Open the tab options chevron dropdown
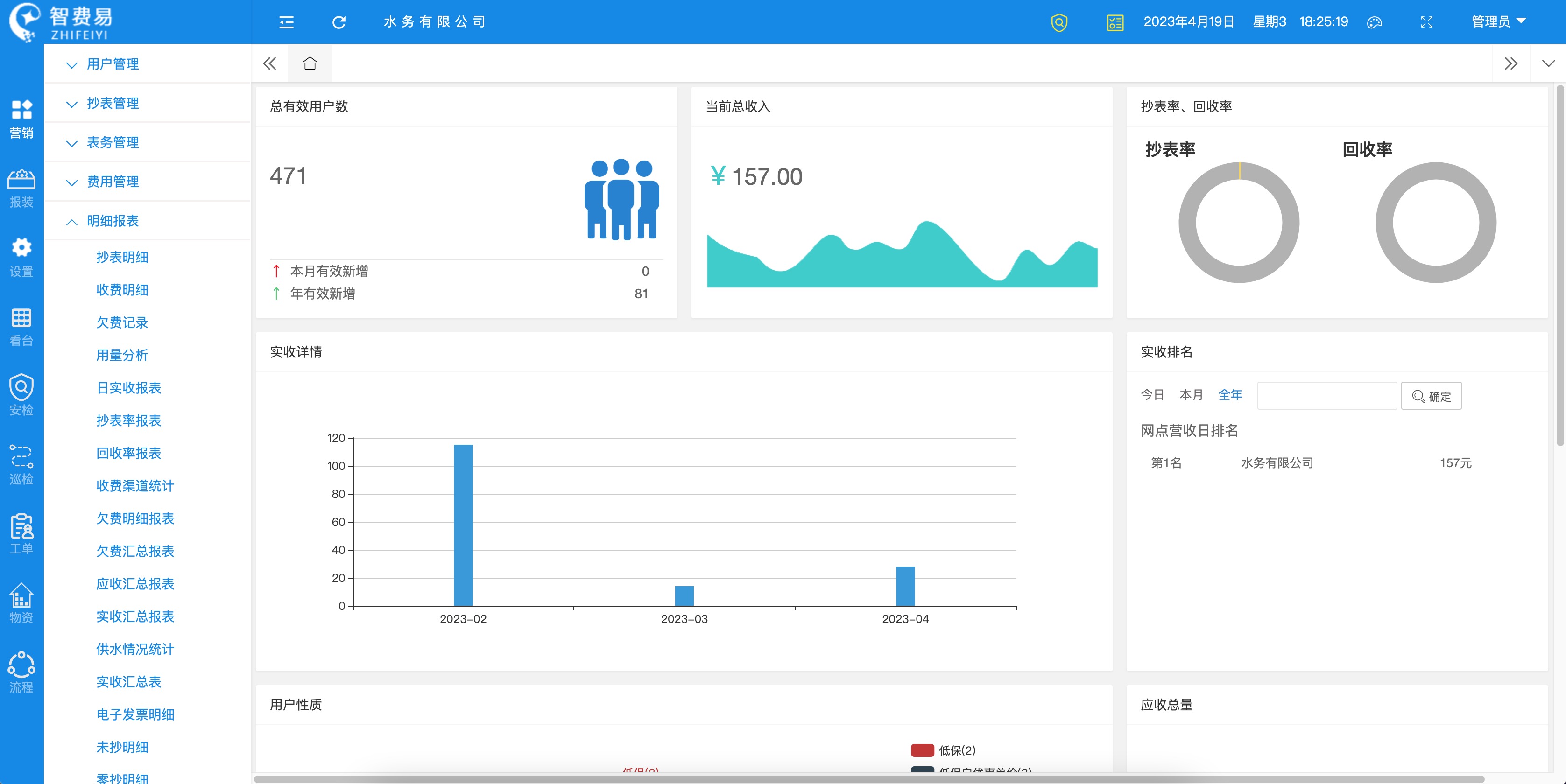 1548,63
